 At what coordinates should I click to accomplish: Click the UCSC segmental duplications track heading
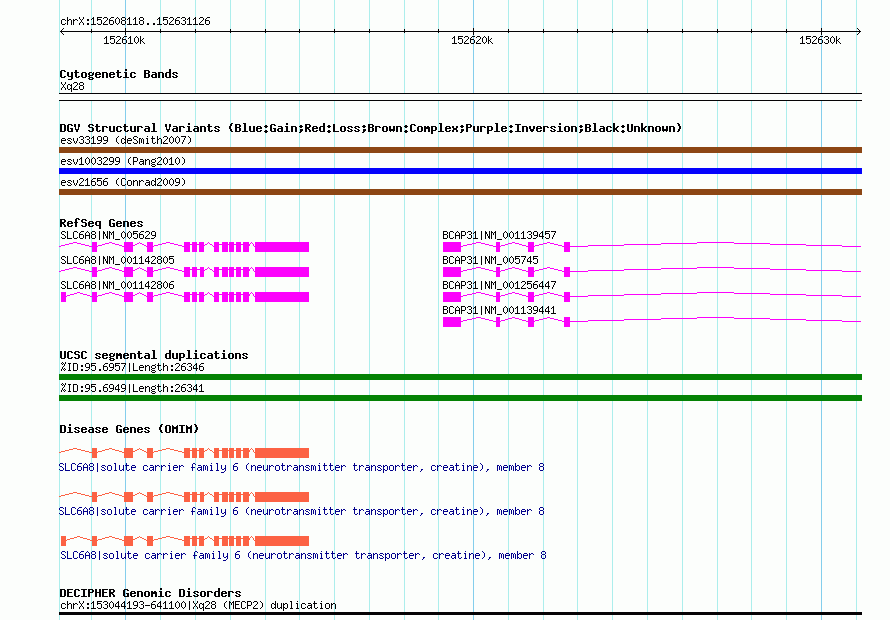click(x=154, y=355)
